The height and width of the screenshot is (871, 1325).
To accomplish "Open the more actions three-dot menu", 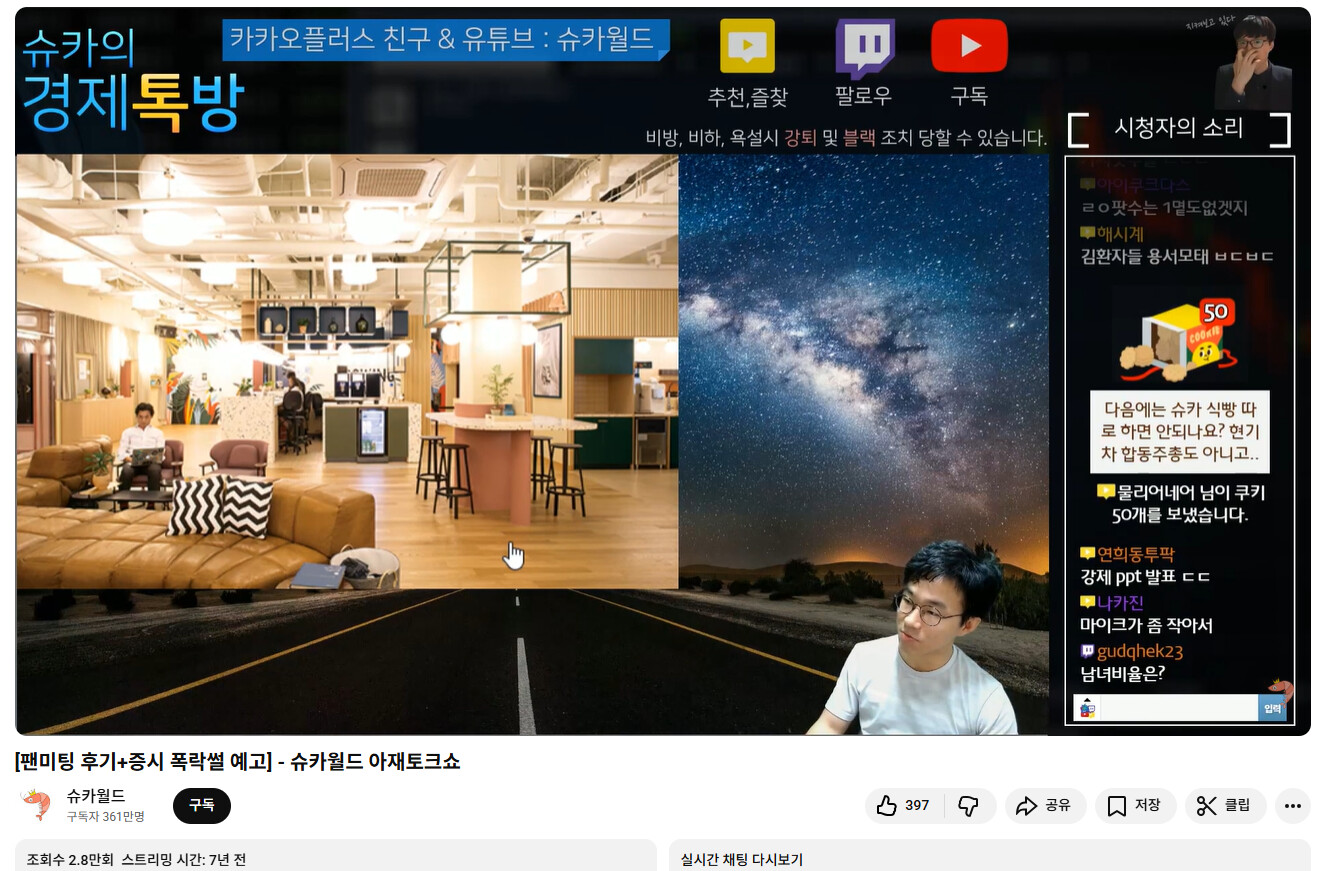I will point(1293,805).
